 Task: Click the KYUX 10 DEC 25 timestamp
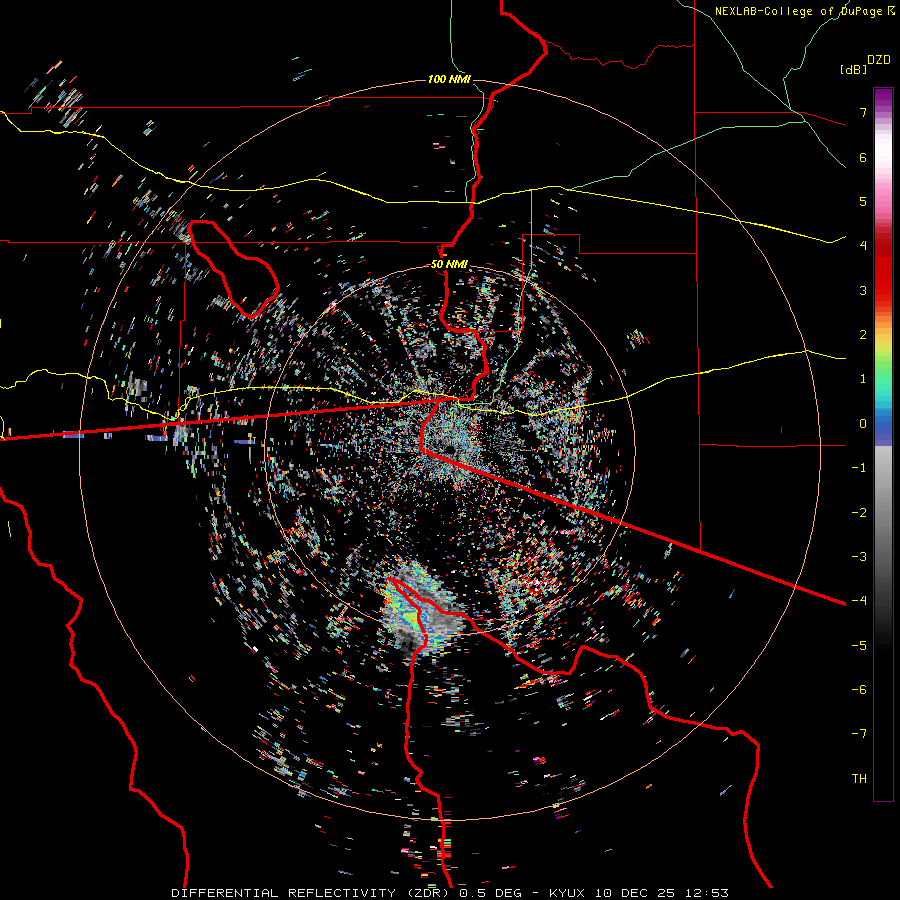pos(639,893)
